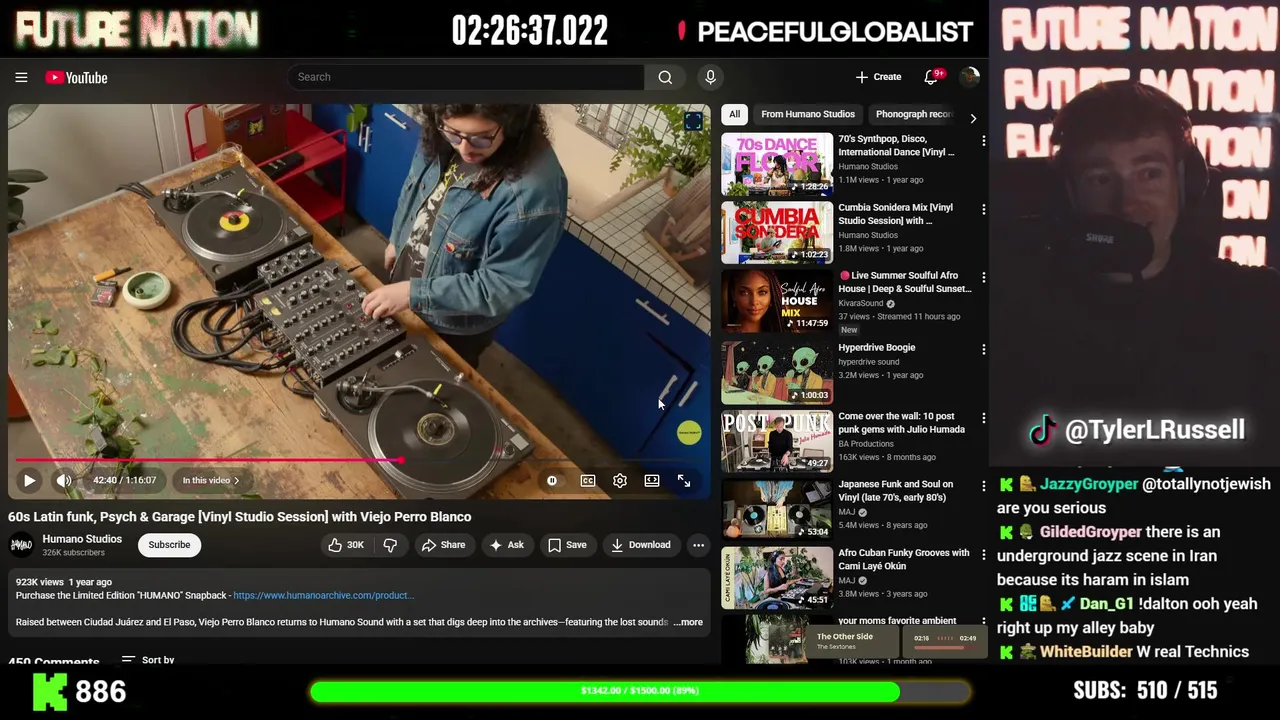Play the paused video
Viewport: 1280px width, 720px height.
click(x=29, y=481)
